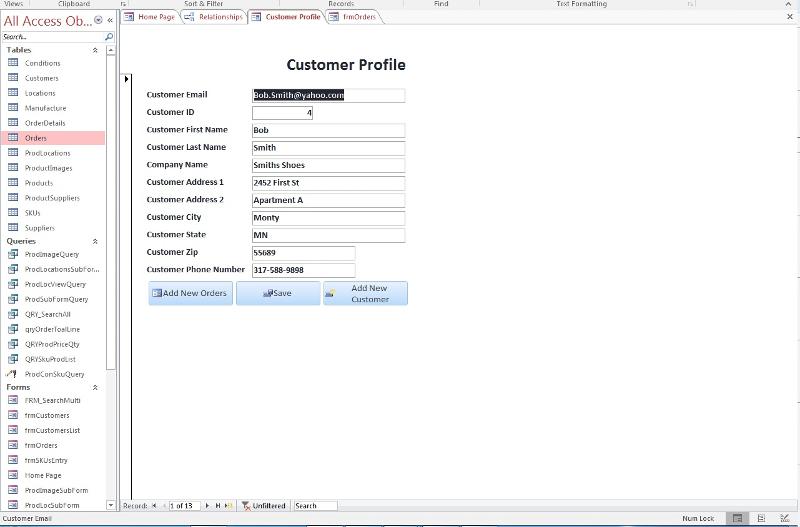Click the Save button
800x527 pixels.
pos(278,293)
